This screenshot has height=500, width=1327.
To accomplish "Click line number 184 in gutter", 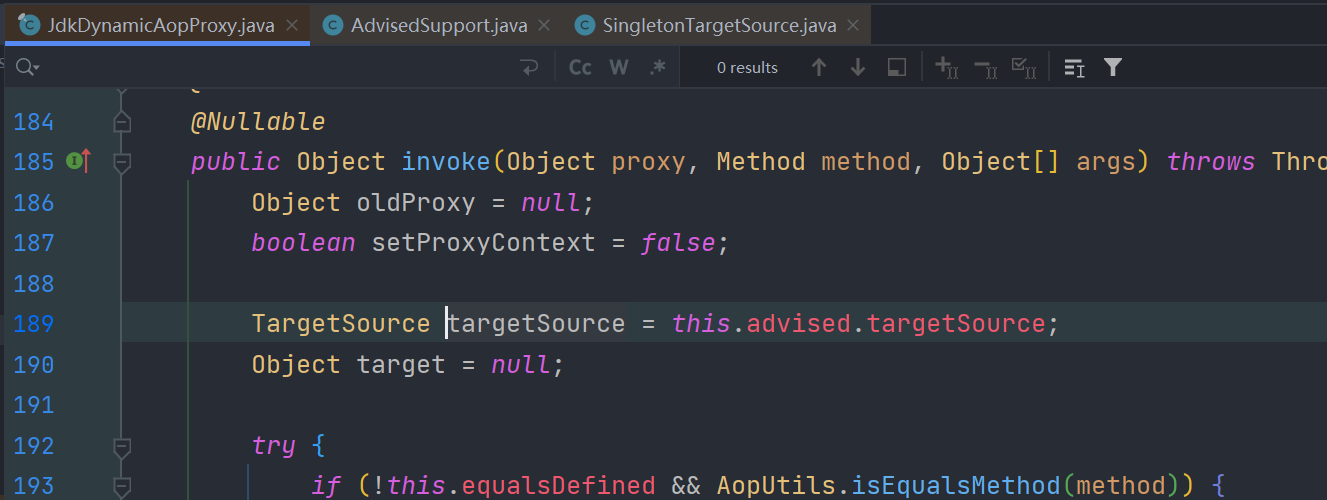I will click(34, 123).
